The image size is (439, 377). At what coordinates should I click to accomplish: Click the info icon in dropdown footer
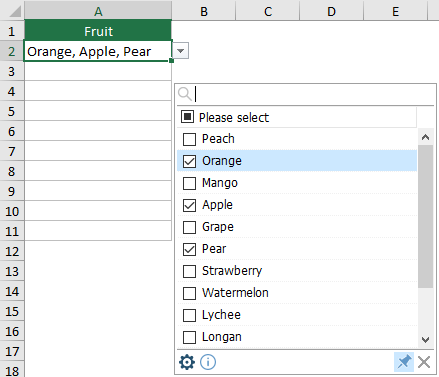(x=208, y=362)
